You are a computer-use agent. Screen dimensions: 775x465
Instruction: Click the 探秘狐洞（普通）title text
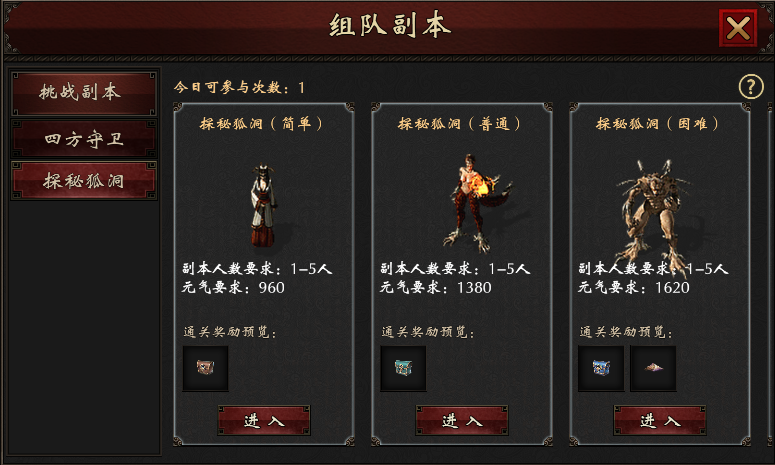[x=460, y=124]
